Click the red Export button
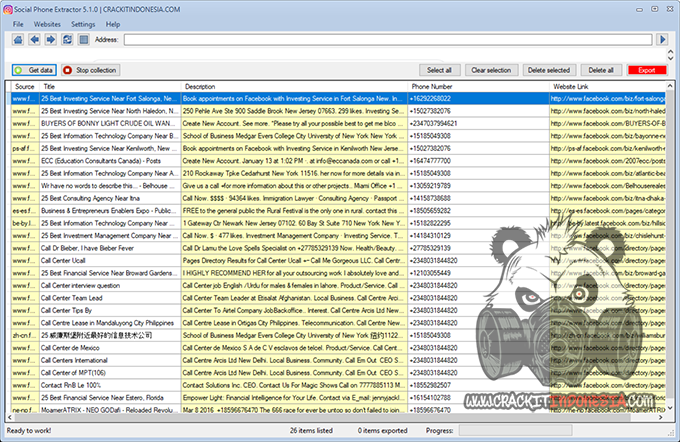Viewport: 680px width, 442px height. 647,71
